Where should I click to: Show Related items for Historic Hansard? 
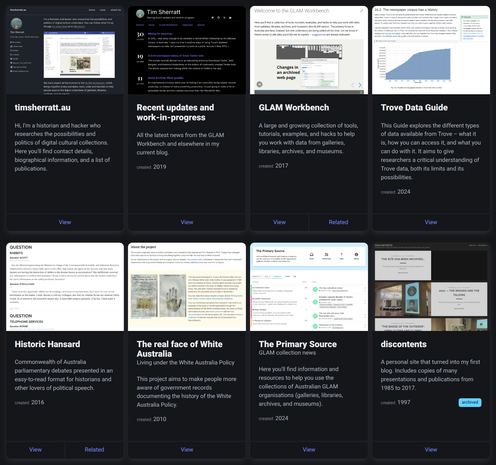coord(94,449)
